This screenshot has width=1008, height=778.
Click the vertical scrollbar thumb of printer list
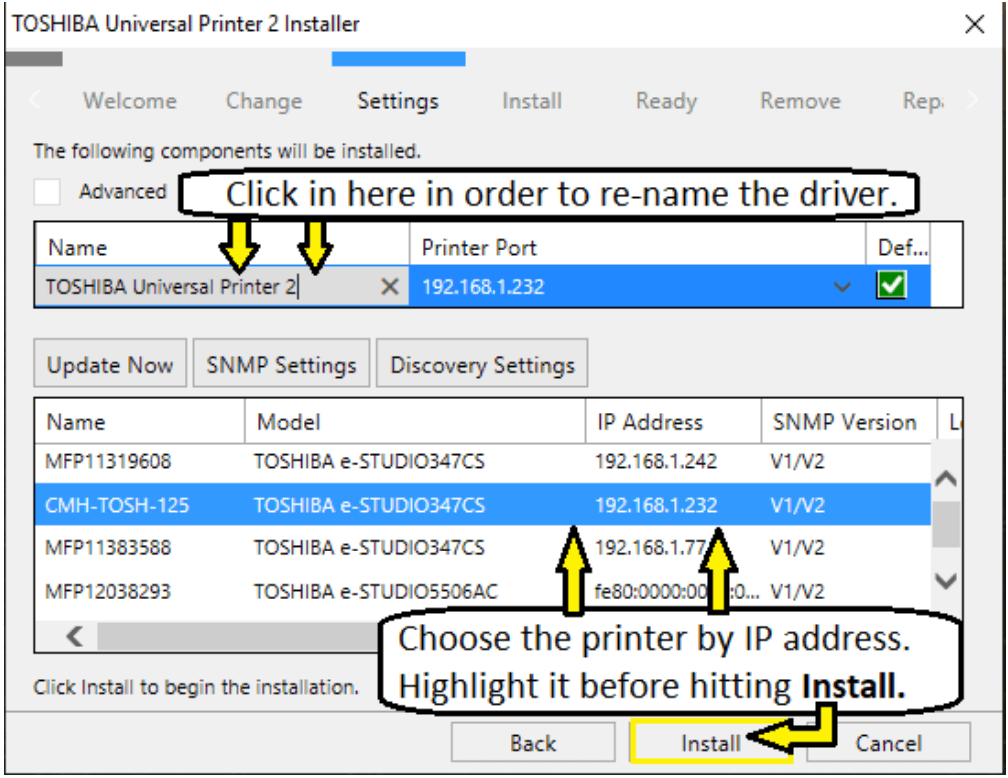coord(946,525)
